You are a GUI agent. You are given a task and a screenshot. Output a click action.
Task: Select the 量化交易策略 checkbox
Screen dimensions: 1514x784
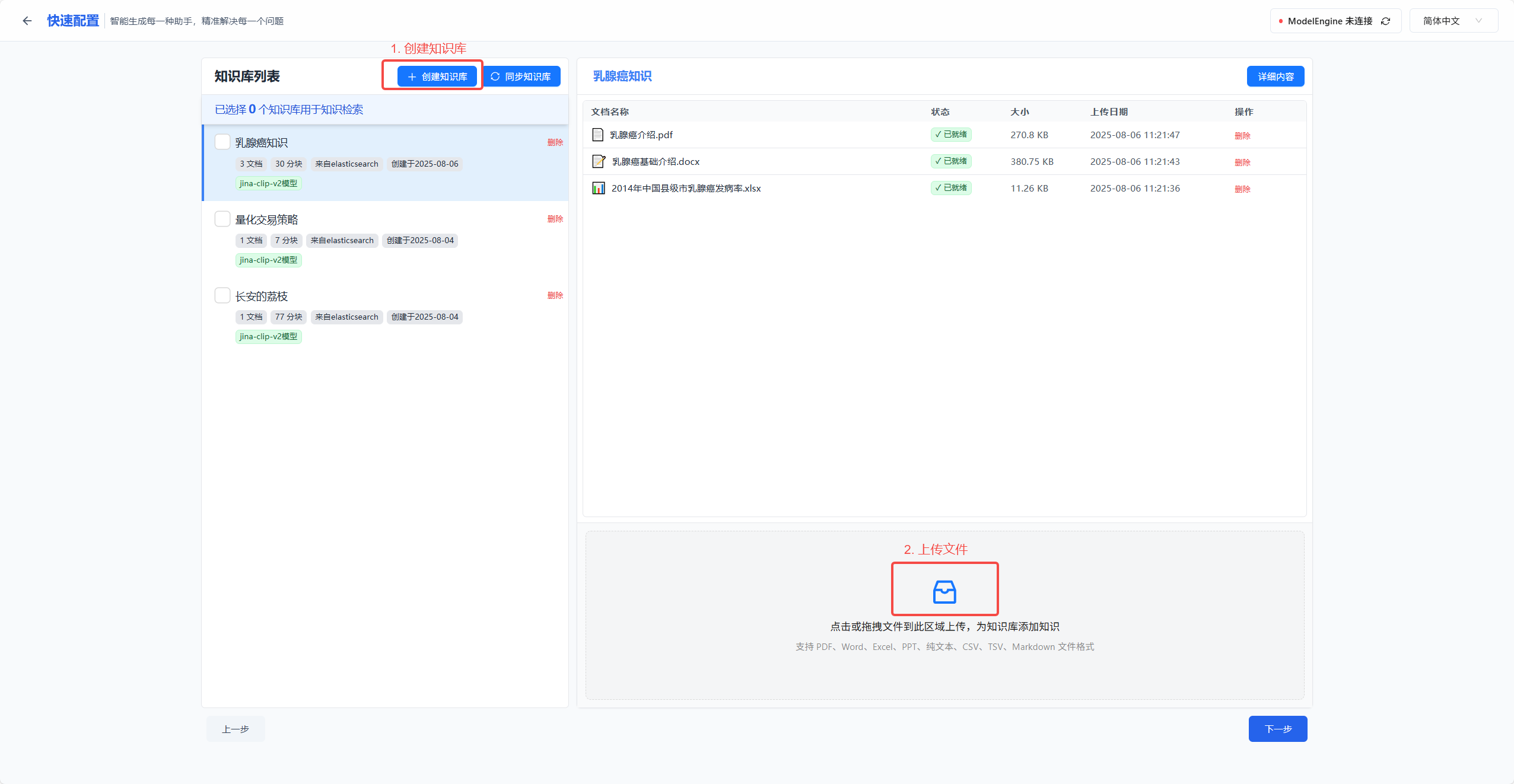click(x=222, y=219)
